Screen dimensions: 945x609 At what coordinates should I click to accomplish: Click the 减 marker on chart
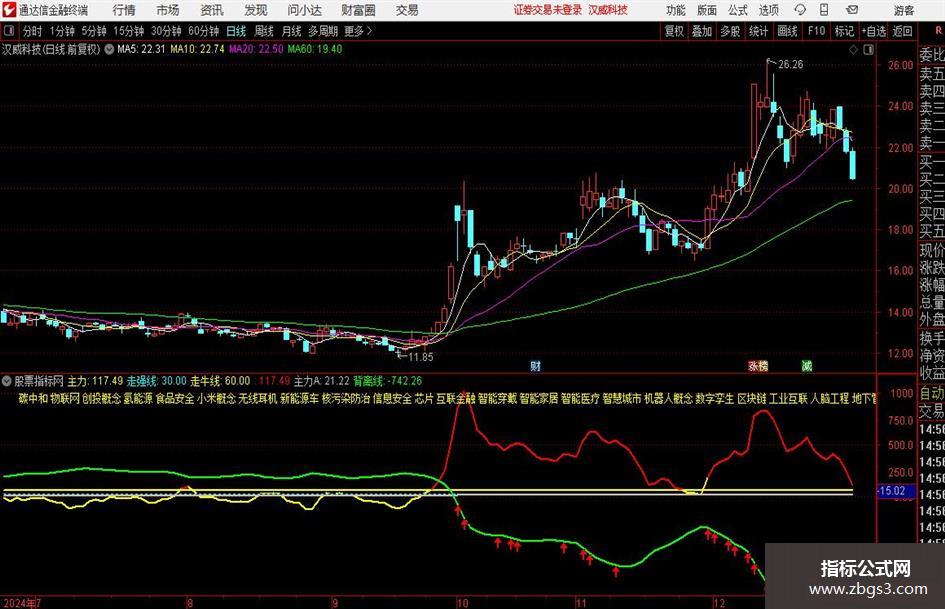click(806, 365)
